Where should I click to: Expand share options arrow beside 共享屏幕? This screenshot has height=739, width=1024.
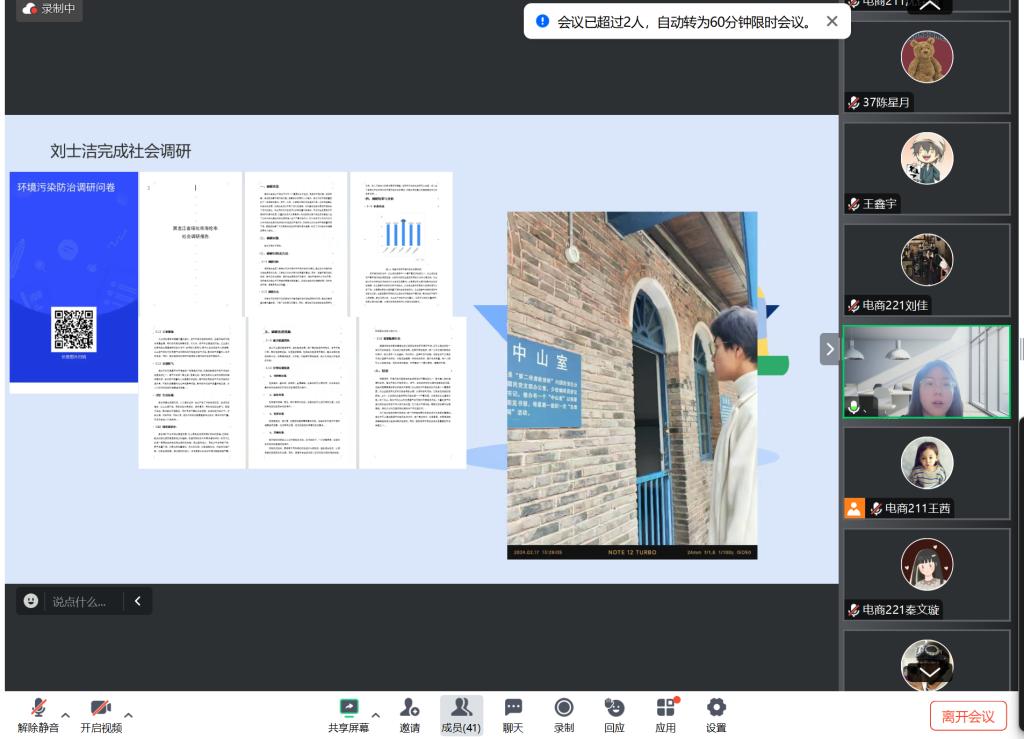tap(376, 715)
